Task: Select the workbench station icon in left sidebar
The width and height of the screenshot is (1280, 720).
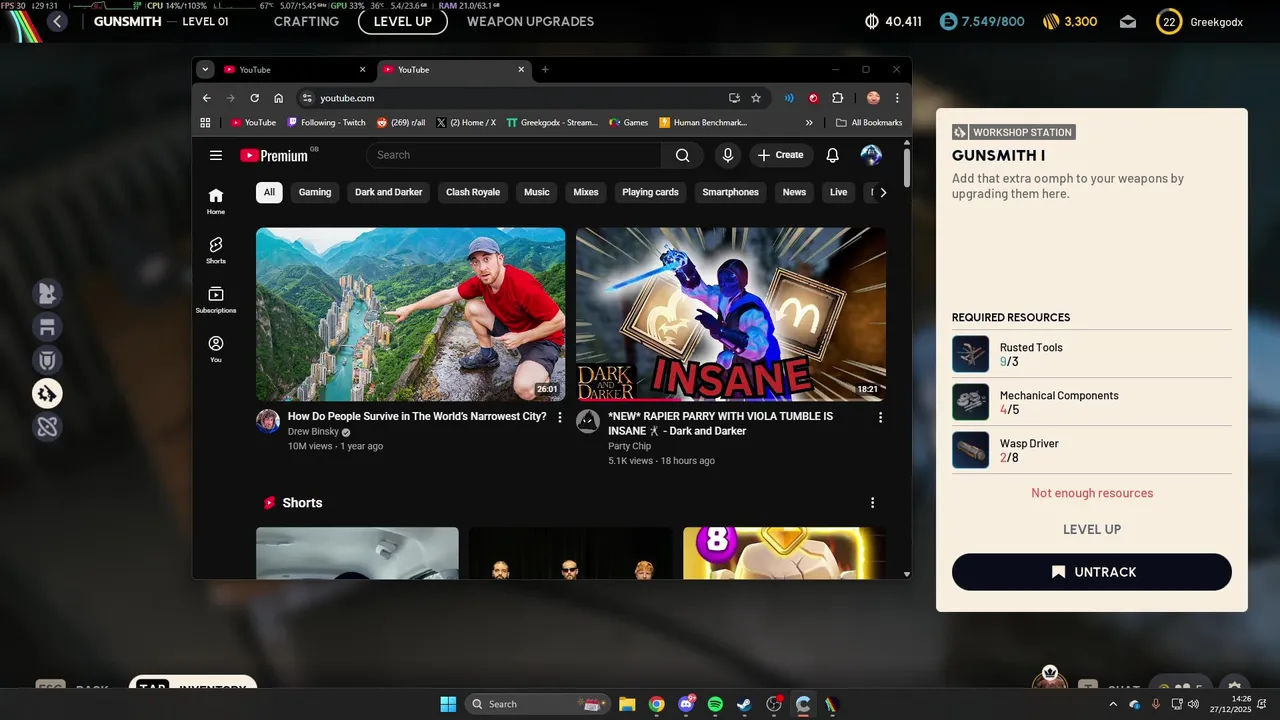Action: click(x=47, y=327)
